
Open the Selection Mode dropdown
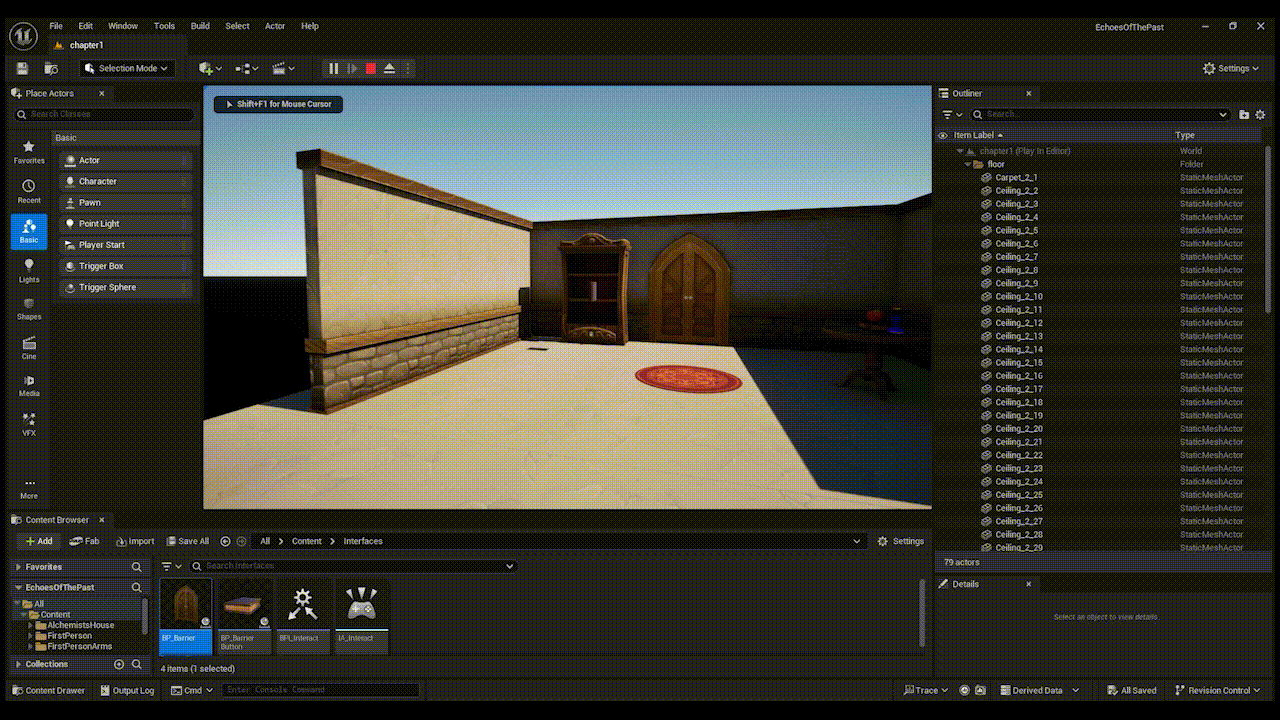[x=127, y=68]
